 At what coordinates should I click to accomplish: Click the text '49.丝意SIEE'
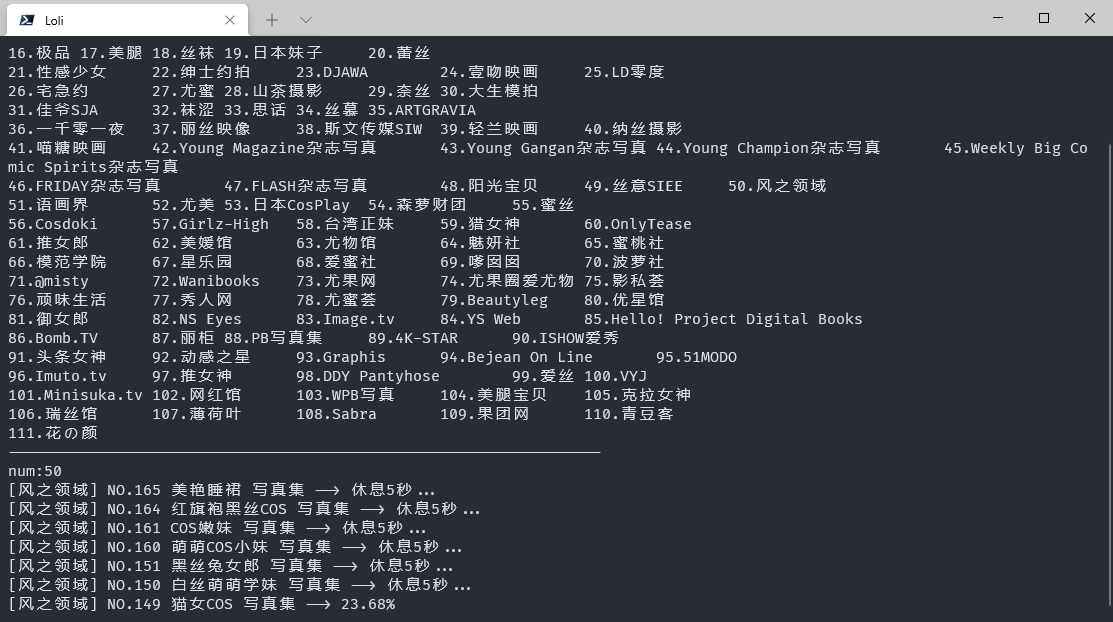point(633,186)
